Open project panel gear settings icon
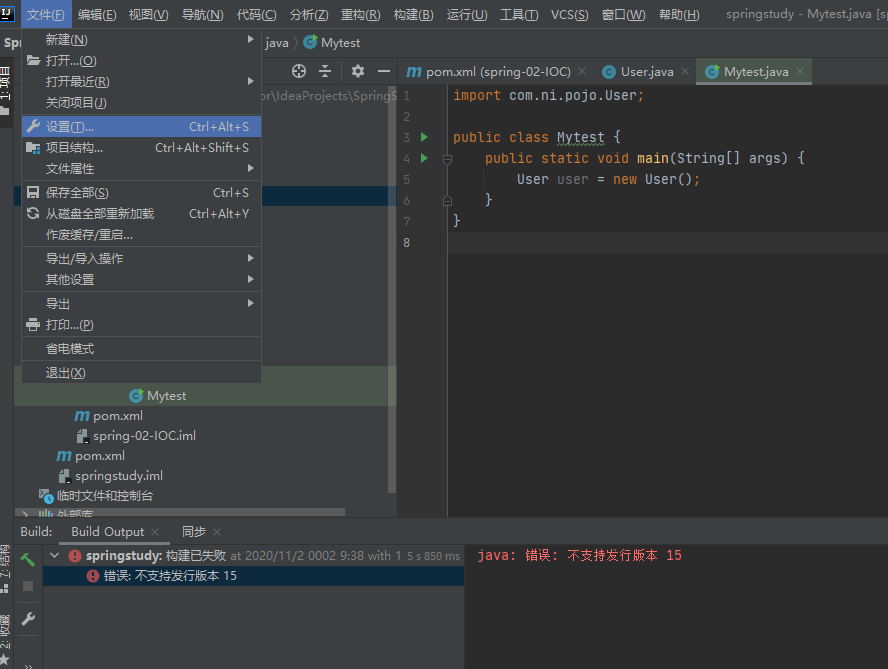The image size is (888, 669). [x=357, y=71]
